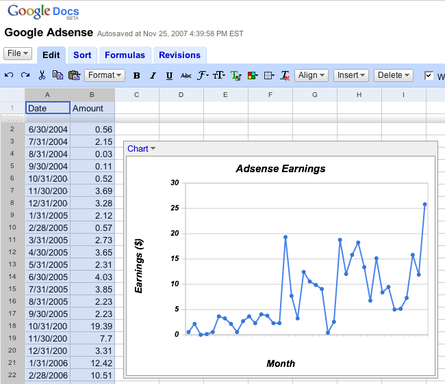Open the Align dropdown

311,75
